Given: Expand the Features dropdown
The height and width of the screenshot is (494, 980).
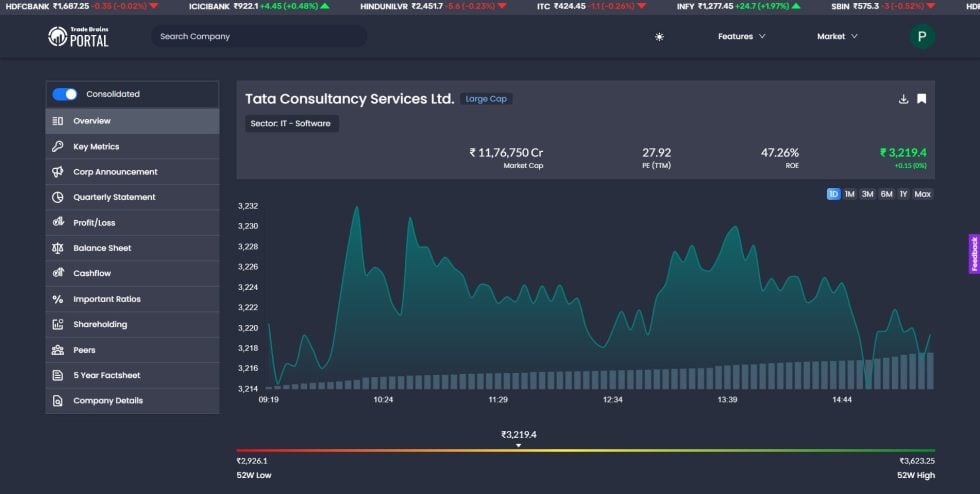Looking at the screenshot, I should point(741,36).
